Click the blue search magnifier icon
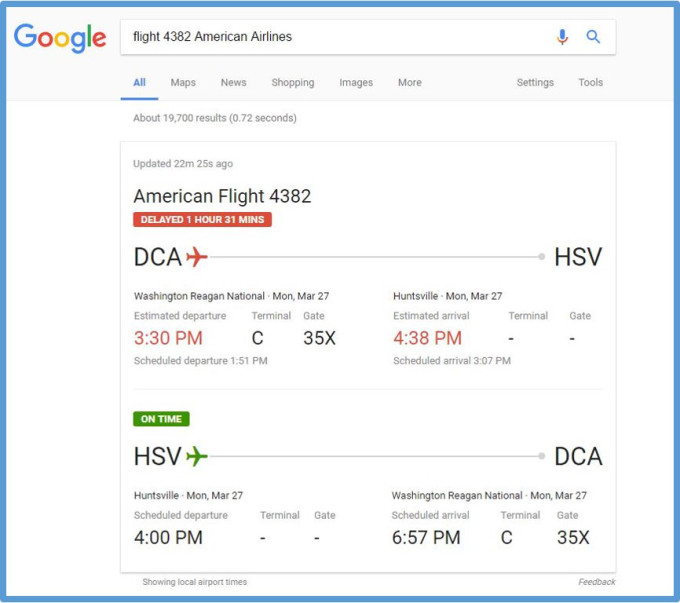This screenshot has height=603, width=680. (593, 37)
